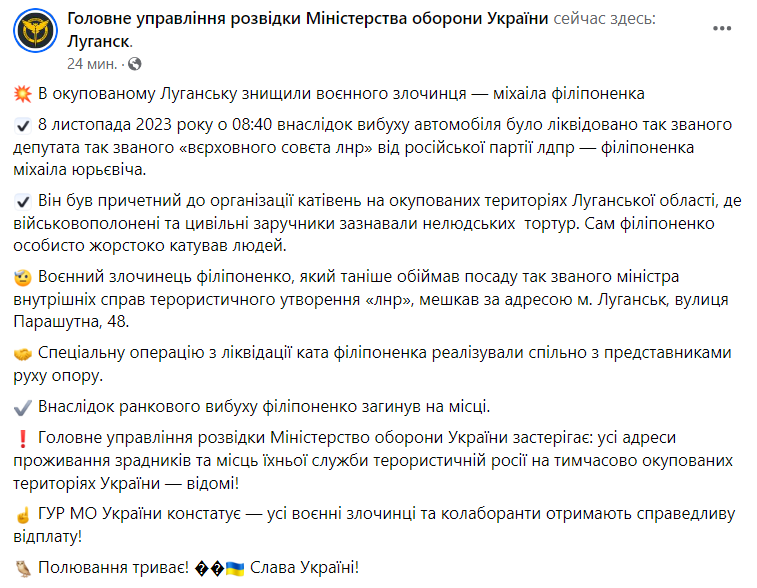Click the handshake emoji before 'Спеціальну операцію'
757x588 pixels.
click(23, 353)
